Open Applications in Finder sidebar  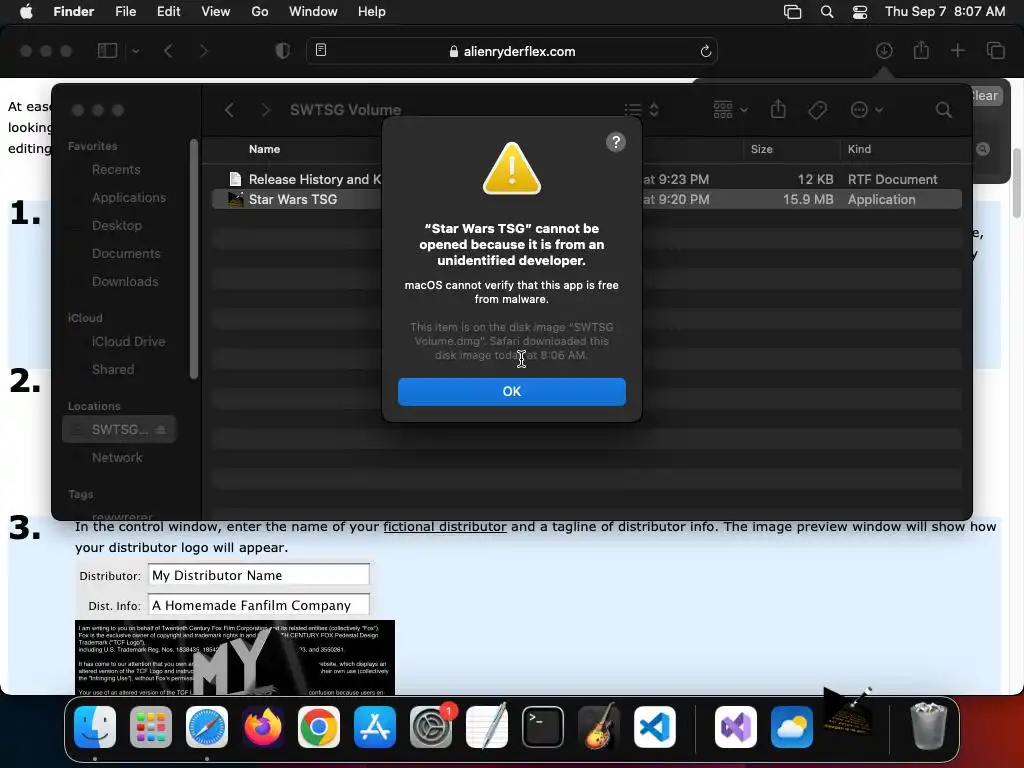(x=129, y=197)
